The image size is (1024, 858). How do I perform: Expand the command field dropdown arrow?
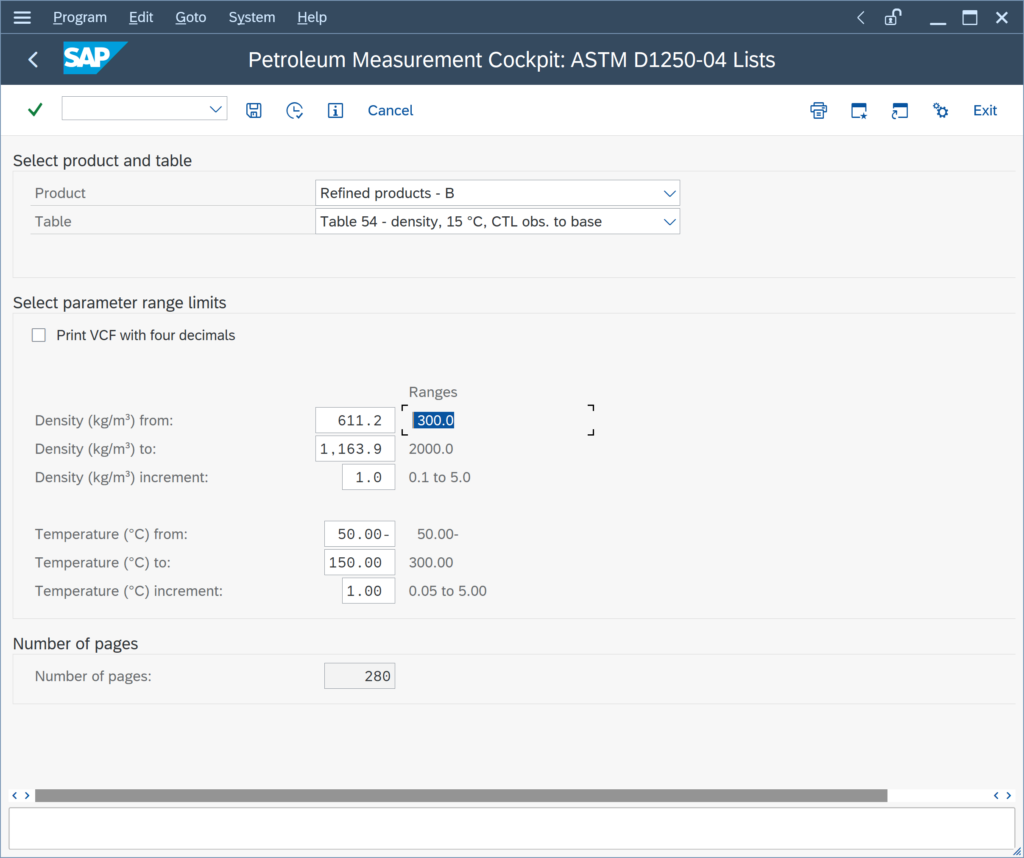(x=216, y=109)
